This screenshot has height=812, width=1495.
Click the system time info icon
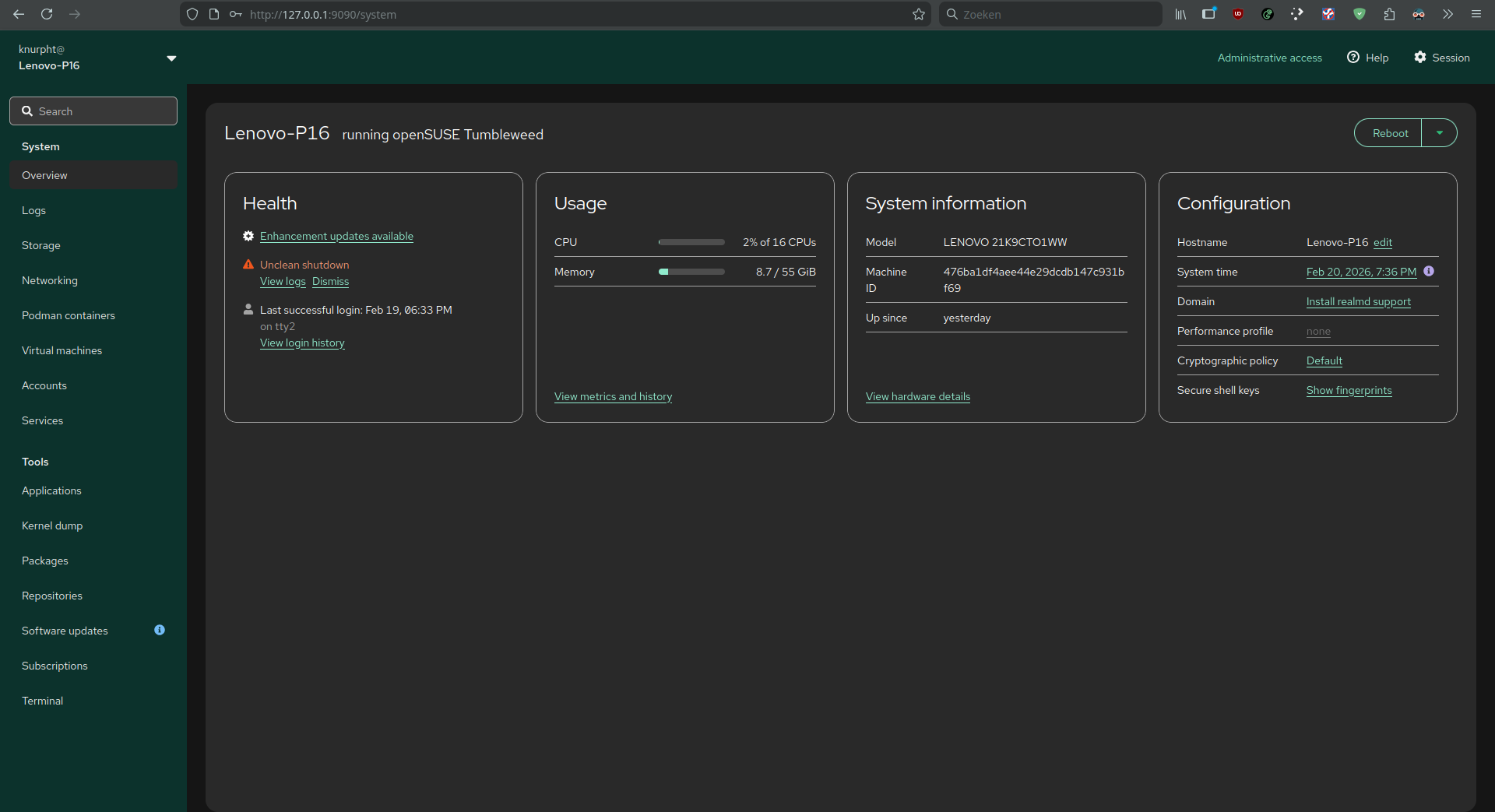(x=1429, y=271)
